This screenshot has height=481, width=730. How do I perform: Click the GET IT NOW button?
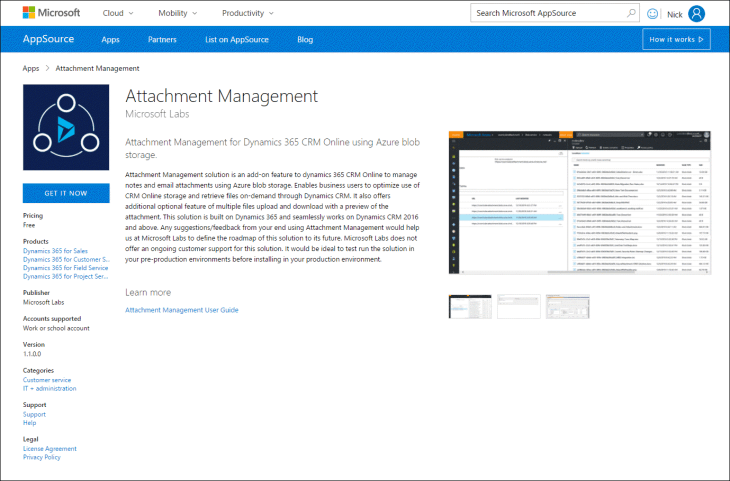pyautogui.click(x=66, y=193)
